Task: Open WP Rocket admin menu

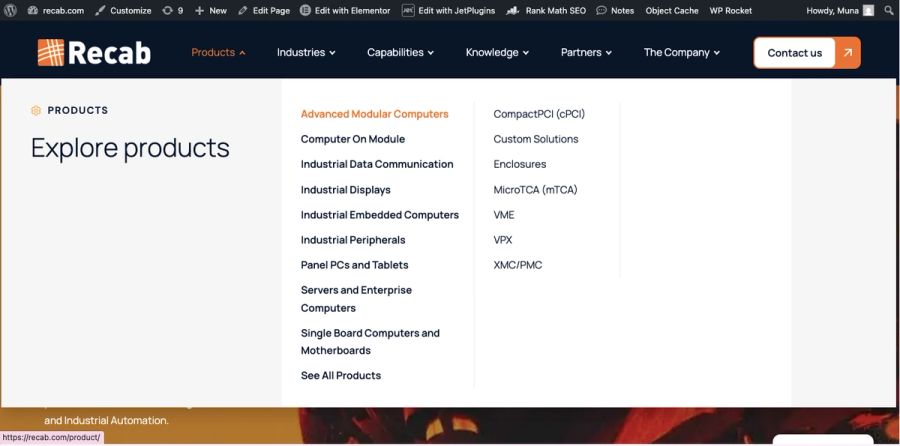Action: click(731, 10)
